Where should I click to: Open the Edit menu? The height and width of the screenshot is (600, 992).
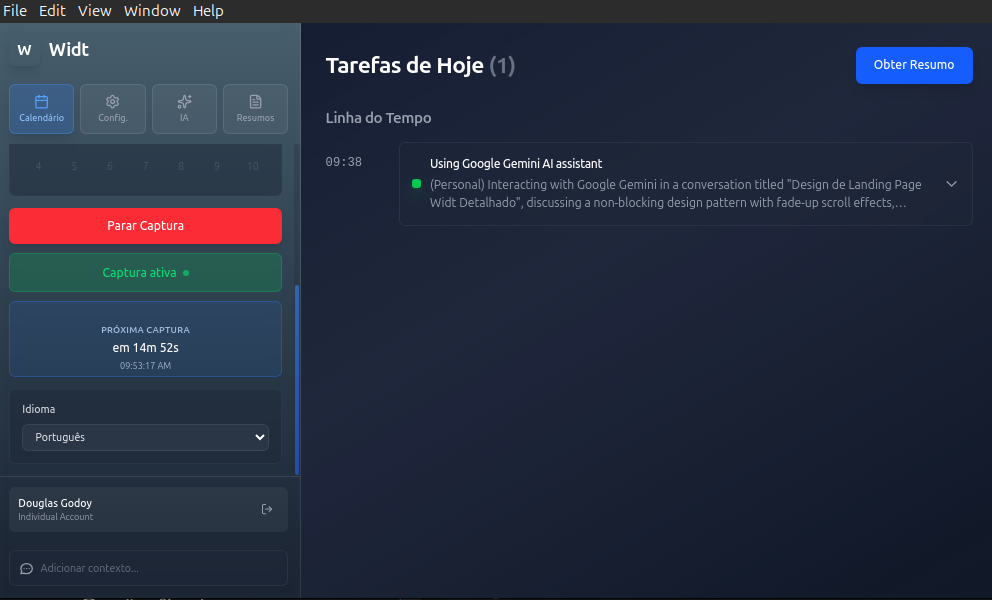pos(52,11)
